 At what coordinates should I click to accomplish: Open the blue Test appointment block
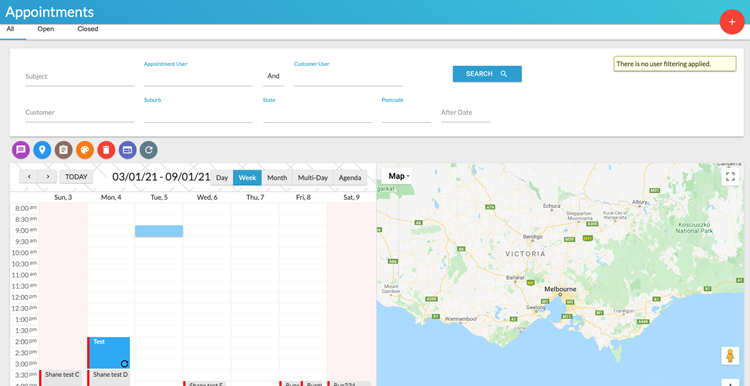click(109, 353)
